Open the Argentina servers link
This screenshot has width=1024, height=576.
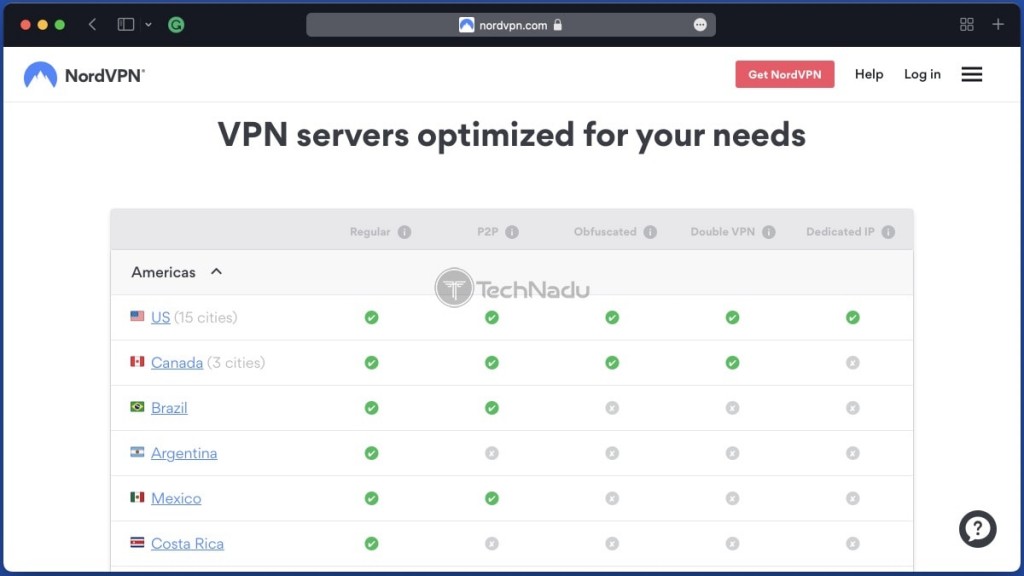click(x=184, y=453)
